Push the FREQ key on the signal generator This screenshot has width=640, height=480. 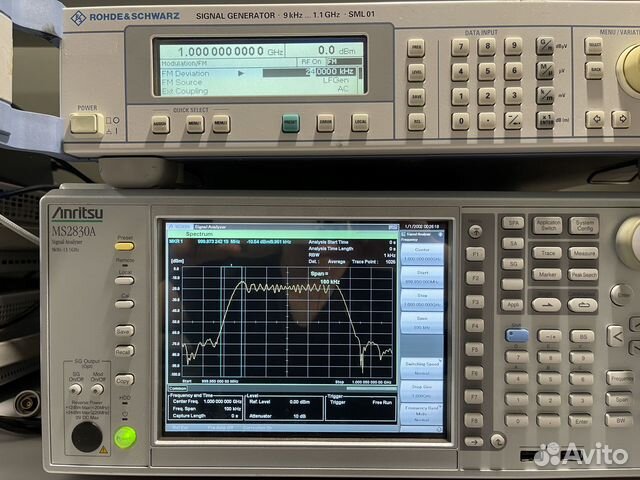tap(416, 48)
